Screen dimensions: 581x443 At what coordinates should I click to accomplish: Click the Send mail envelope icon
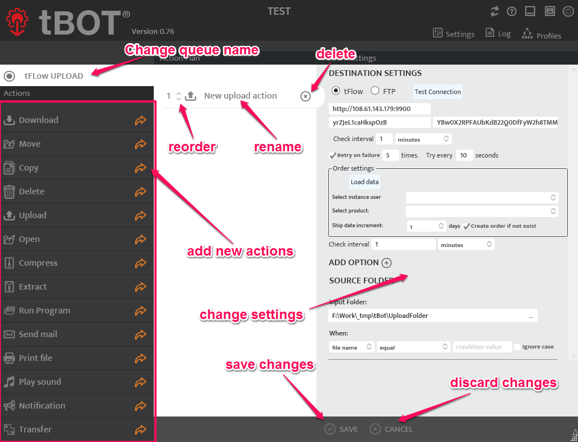[x=9, y=334]
